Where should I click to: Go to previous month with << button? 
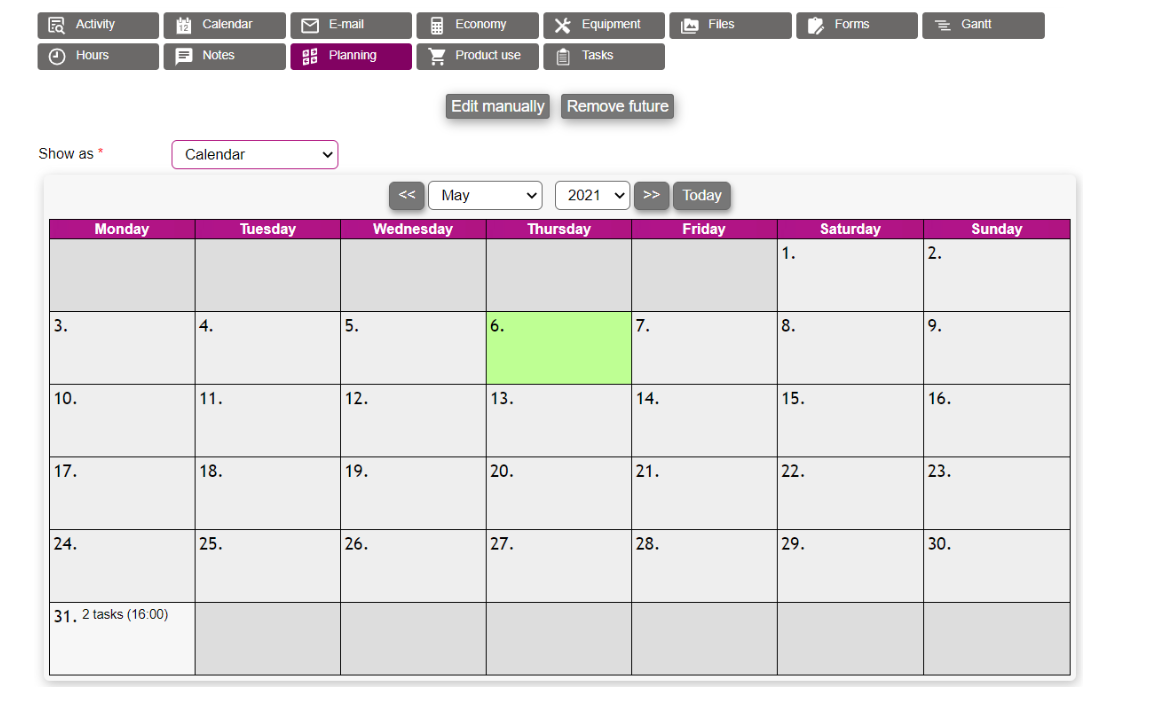pos(407,196)
